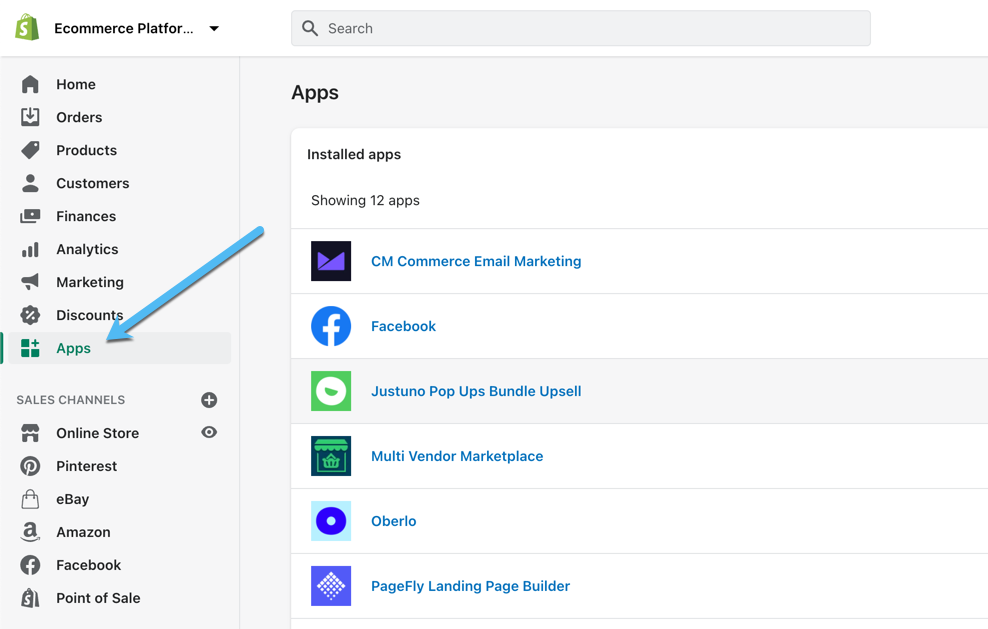This screenshot has height=629, width=988.
Task: Click CM Commerce Email Marketing app icon
Action: coord(331,261)
